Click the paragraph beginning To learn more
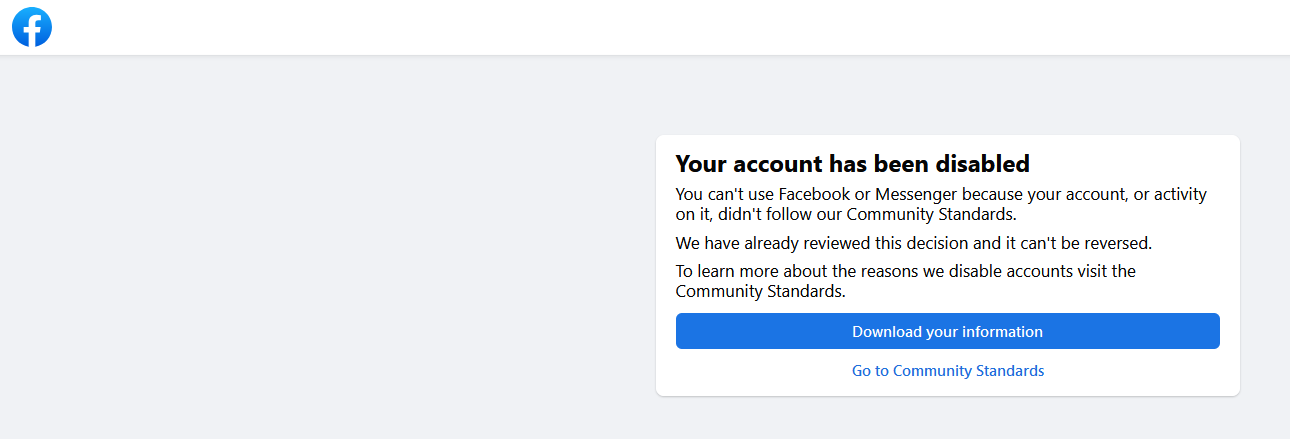The image size is (1290, 439). pos(906,281)
